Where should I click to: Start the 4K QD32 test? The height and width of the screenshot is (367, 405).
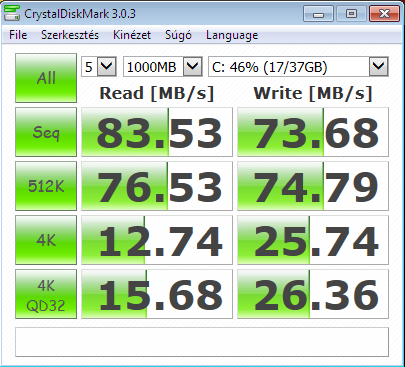tap(46, 294)
